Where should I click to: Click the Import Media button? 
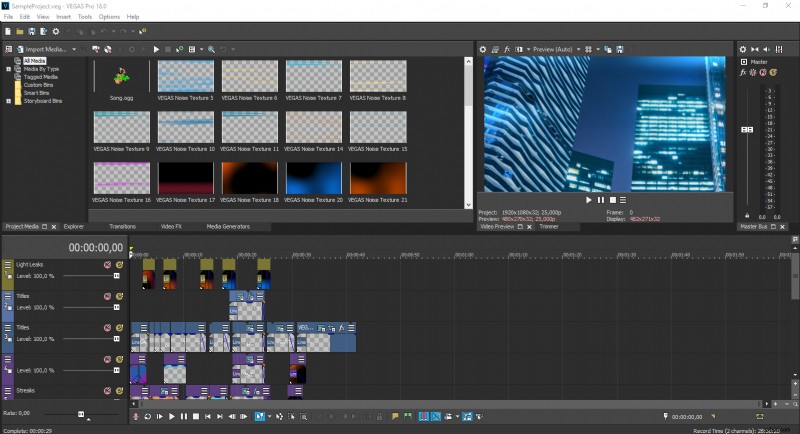[41, 49]
